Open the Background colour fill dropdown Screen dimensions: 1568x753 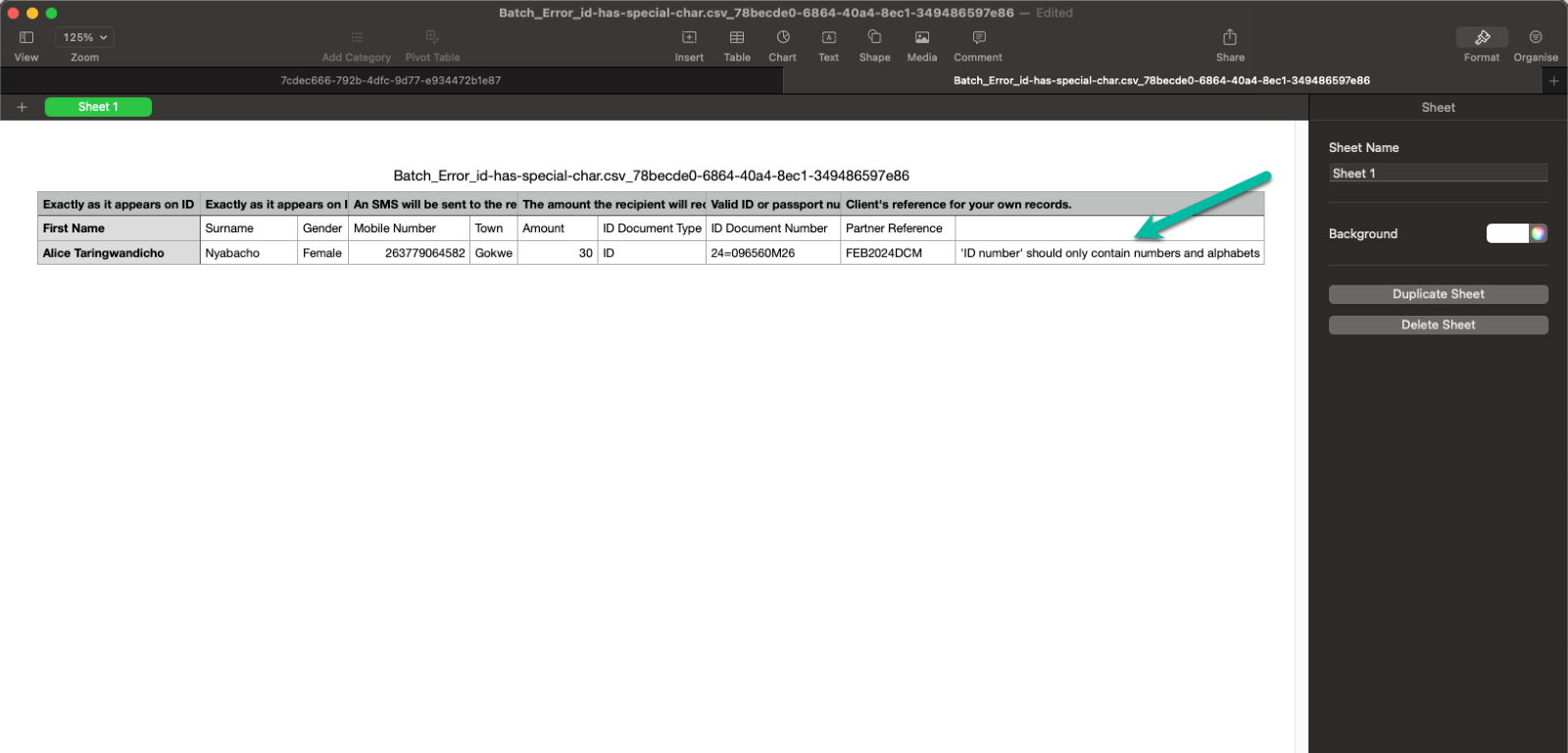click(x=1507, y=233)
